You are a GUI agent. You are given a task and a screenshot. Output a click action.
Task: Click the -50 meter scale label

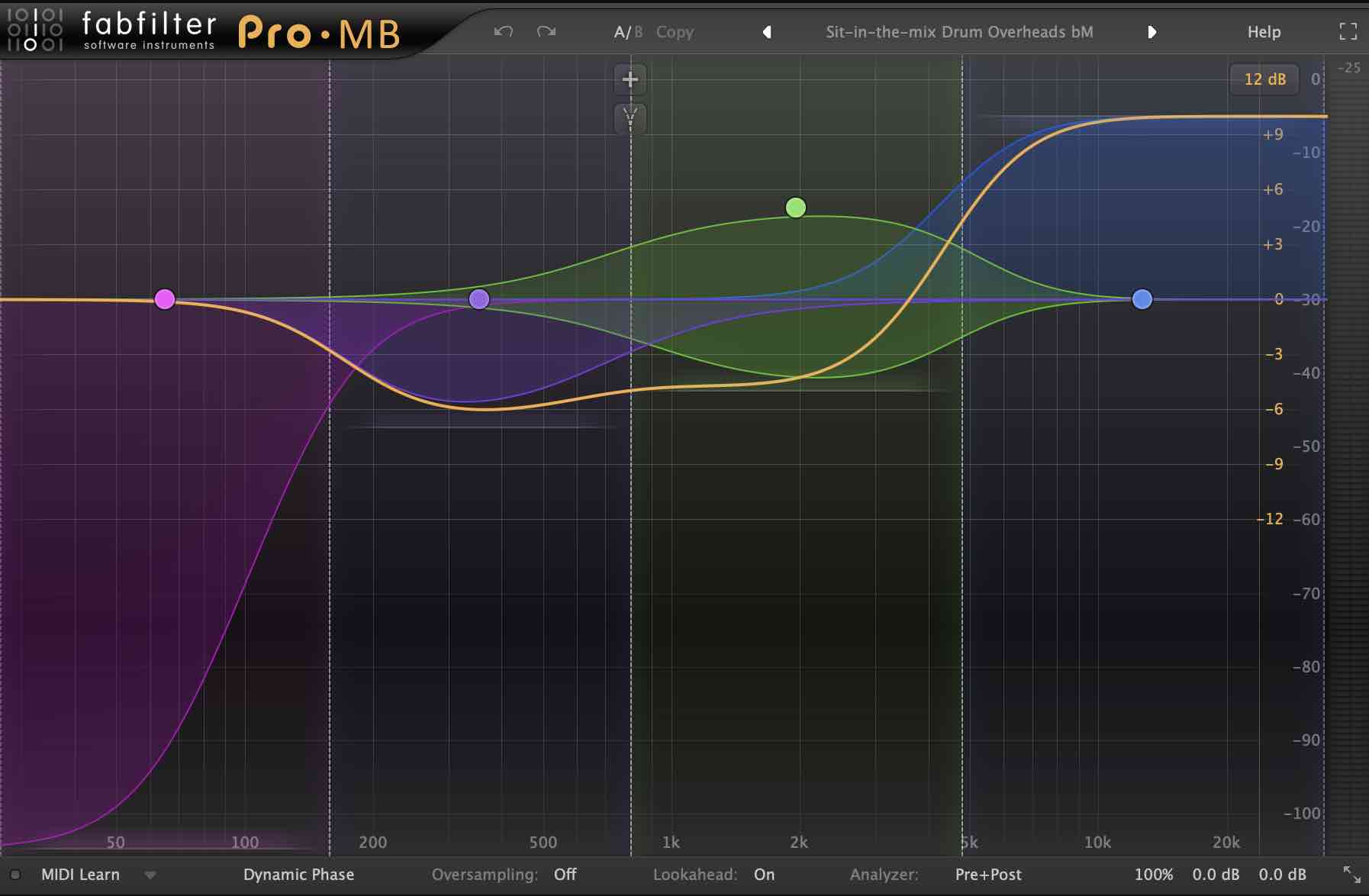[x=1306, y=446]
